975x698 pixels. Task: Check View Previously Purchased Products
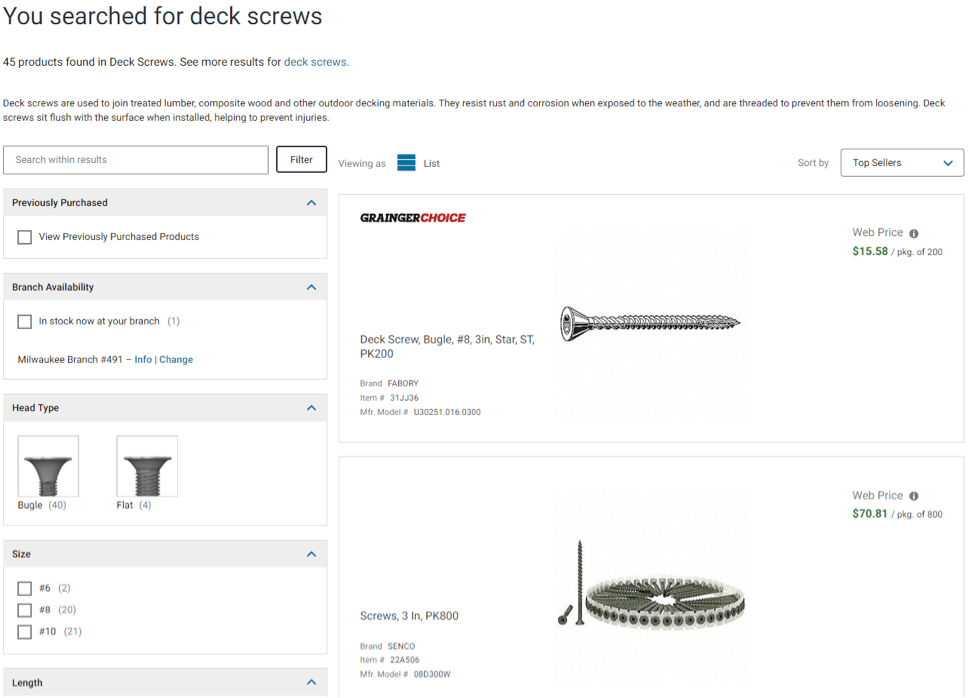click(x=25, y=237)
